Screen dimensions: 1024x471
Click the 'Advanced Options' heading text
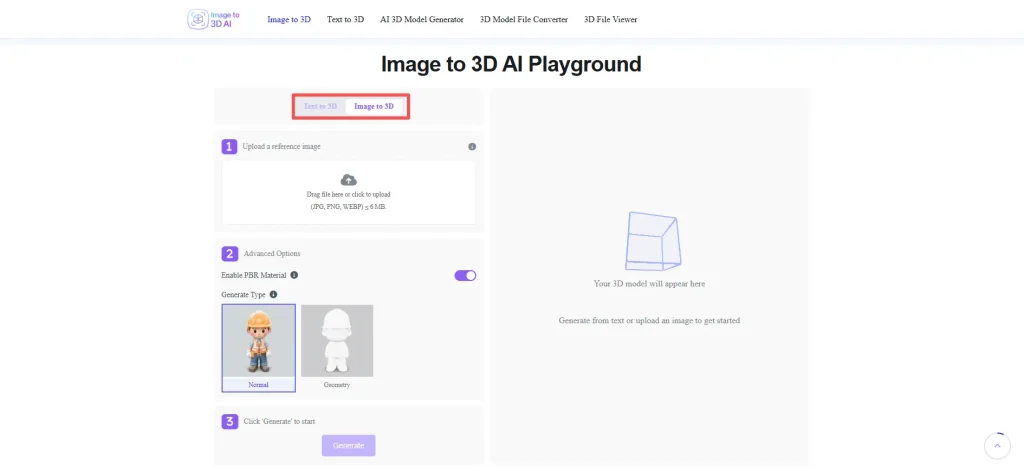click(x=272, y=253)
